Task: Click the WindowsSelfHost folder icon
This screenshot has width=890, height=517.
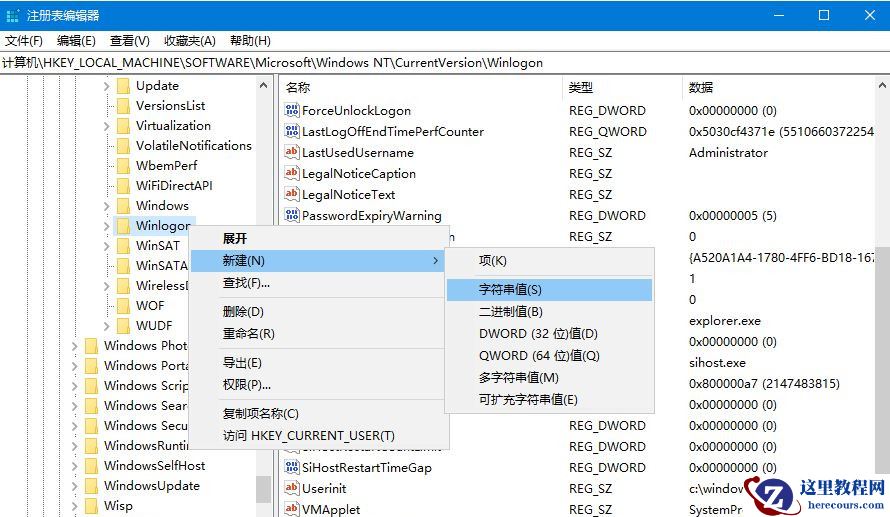Action: (91, 466)
